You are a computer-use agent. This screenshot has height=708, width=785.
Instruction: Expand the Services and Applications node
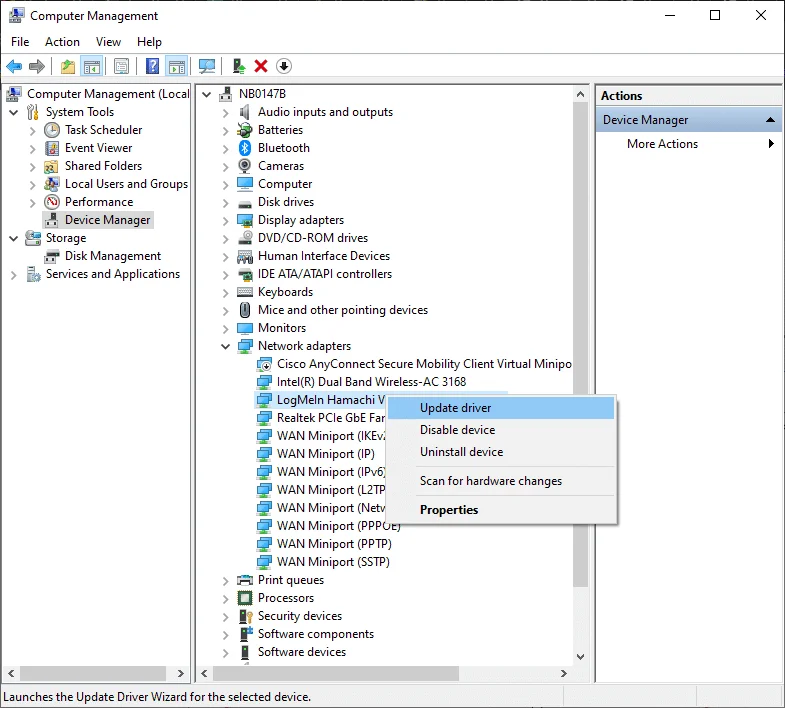tap(14, 275)
